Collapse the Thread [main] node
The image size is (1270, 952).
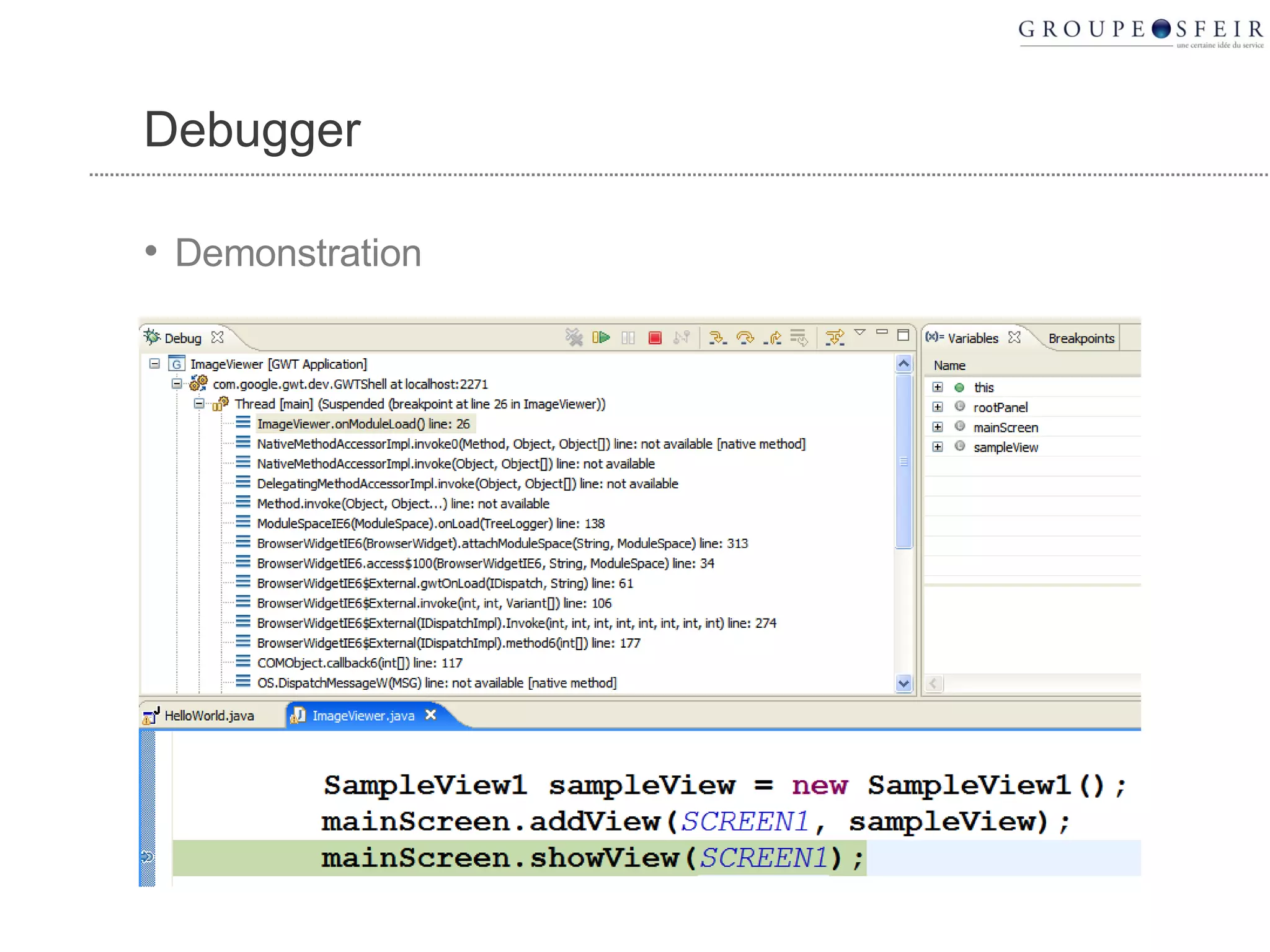click(199, 403)
